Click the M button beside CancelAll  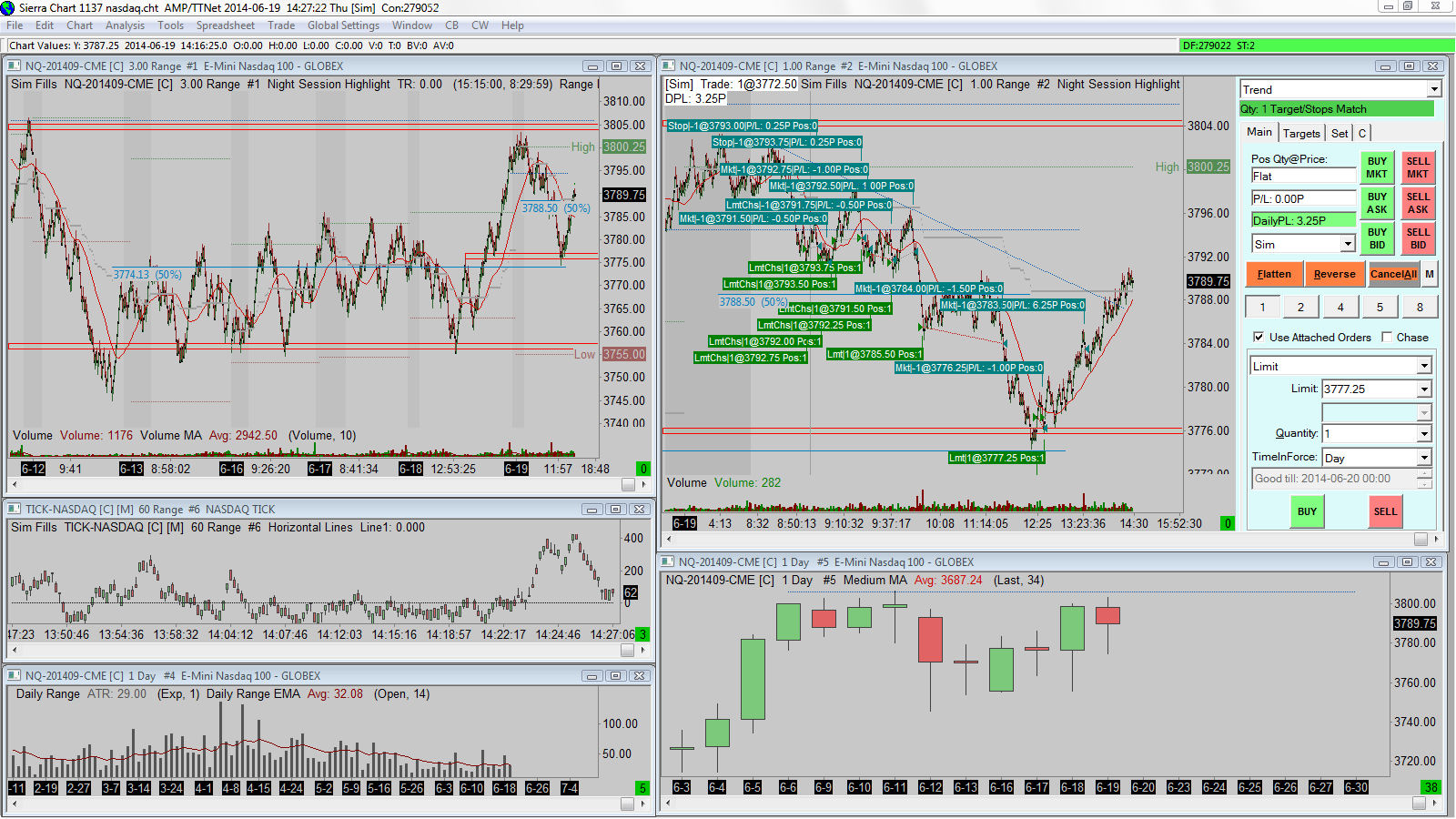pyautogui.click(x=1430, y=274)
